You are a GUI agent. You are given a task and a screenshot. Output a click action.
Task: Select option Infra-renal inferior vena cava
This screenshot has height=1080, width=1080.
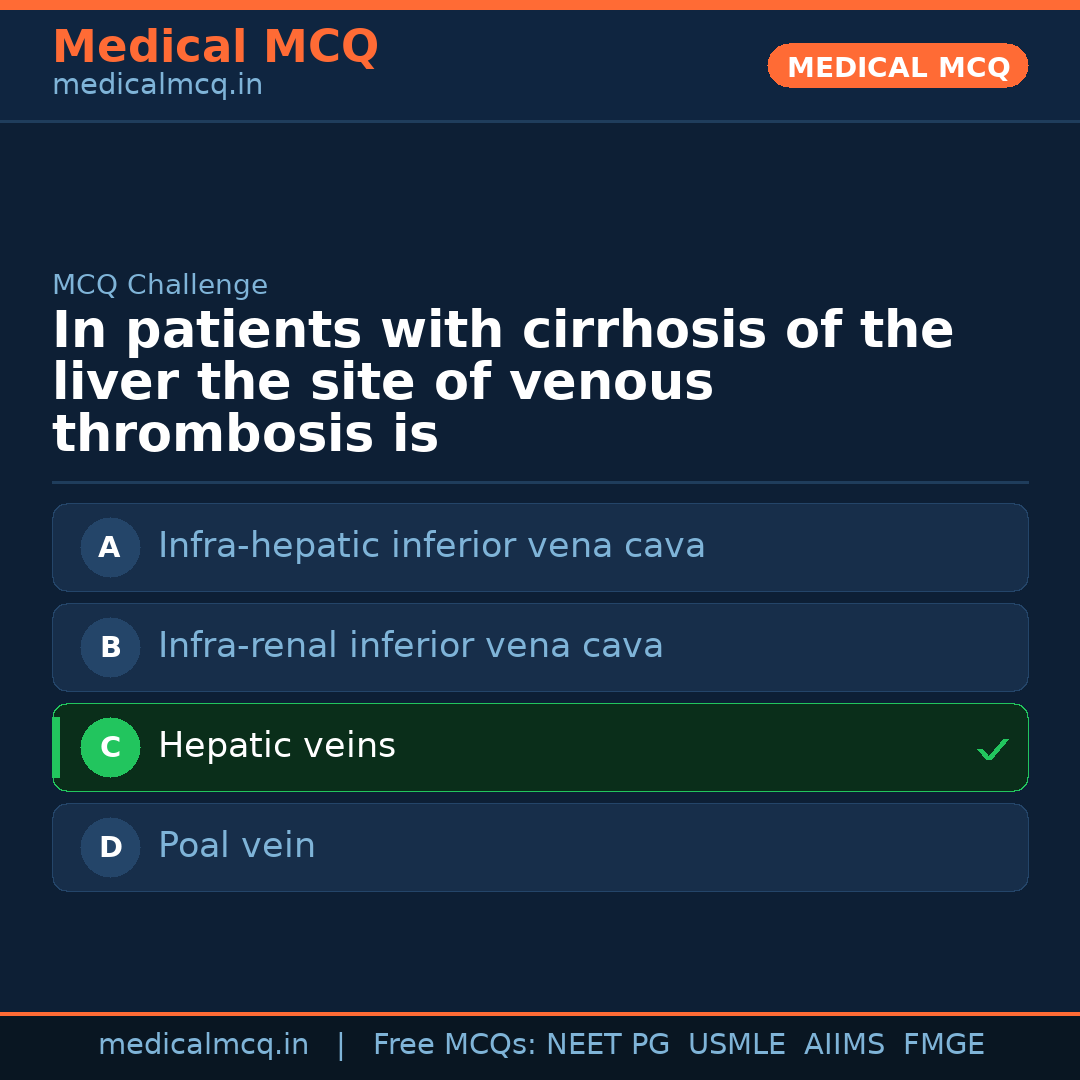410,646
